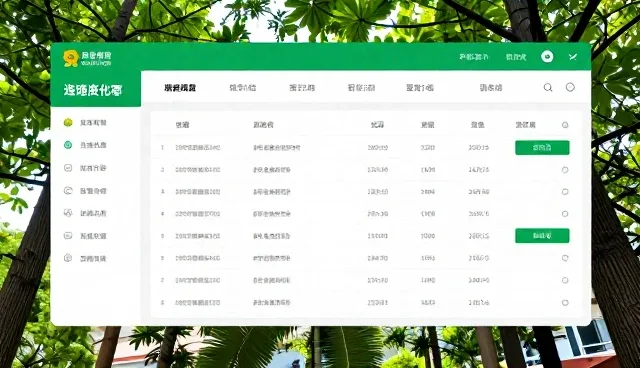Open the first text link in green header
The height and width of the screenshot is (368, 640).
click(x=473, y=57)
